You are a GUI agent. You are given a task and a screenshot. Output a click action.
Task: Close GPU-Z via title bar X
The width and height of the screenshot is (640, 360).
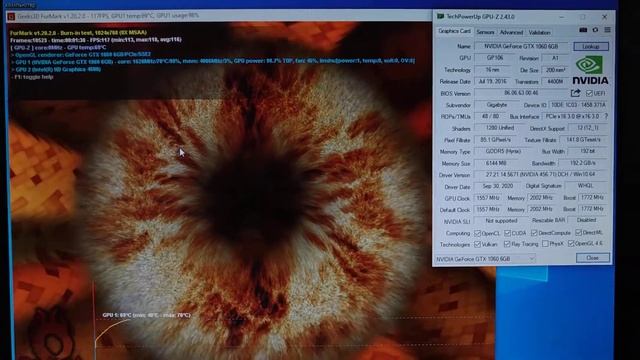604,17
